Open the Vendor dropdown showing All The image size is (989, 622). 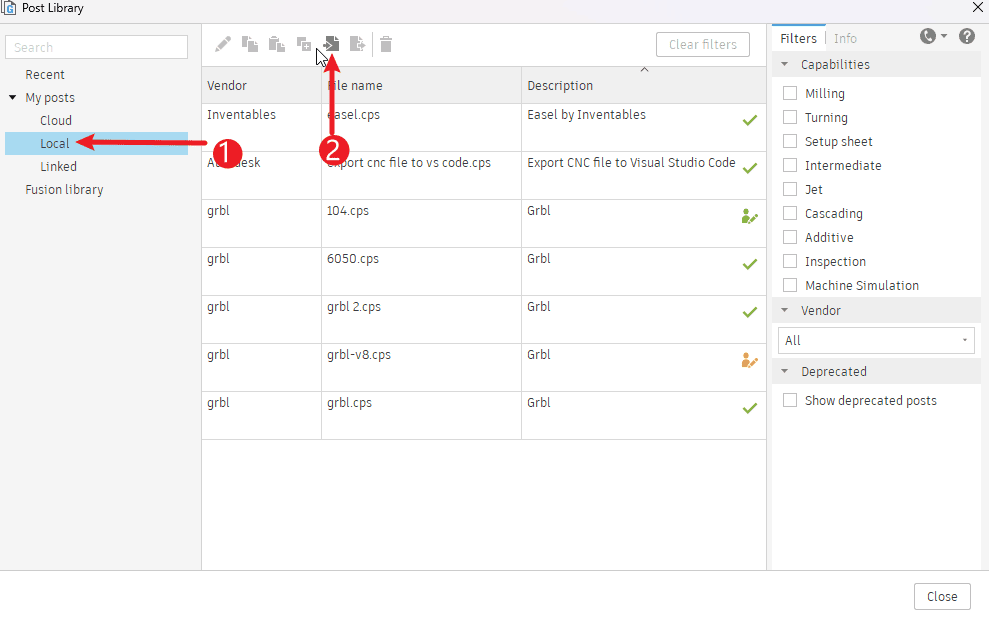(875, 340)
